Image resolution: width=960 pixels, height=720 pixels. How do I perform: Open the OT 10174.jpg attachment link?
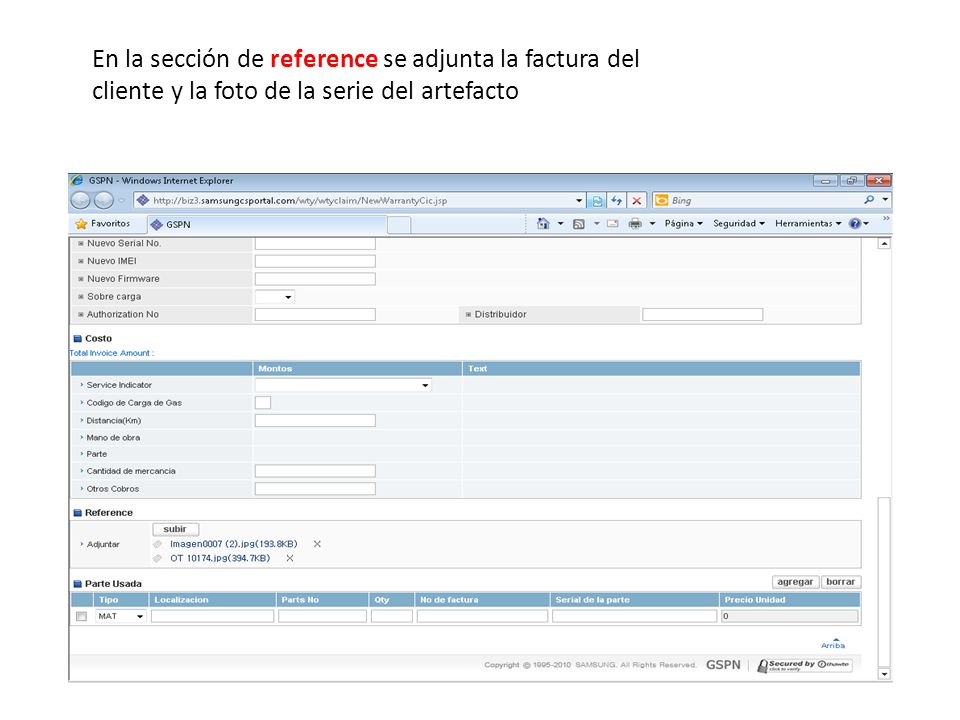point(220,558)
